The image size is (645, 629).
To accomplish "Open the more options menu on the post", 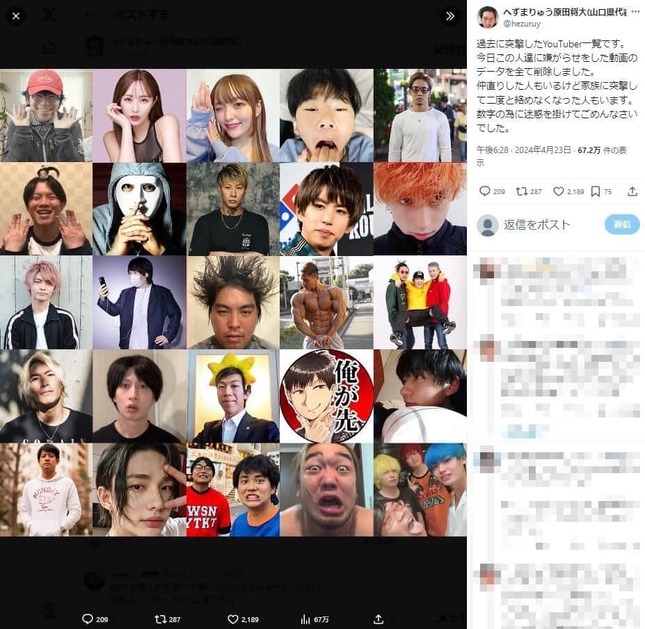I will pos(633,10).
